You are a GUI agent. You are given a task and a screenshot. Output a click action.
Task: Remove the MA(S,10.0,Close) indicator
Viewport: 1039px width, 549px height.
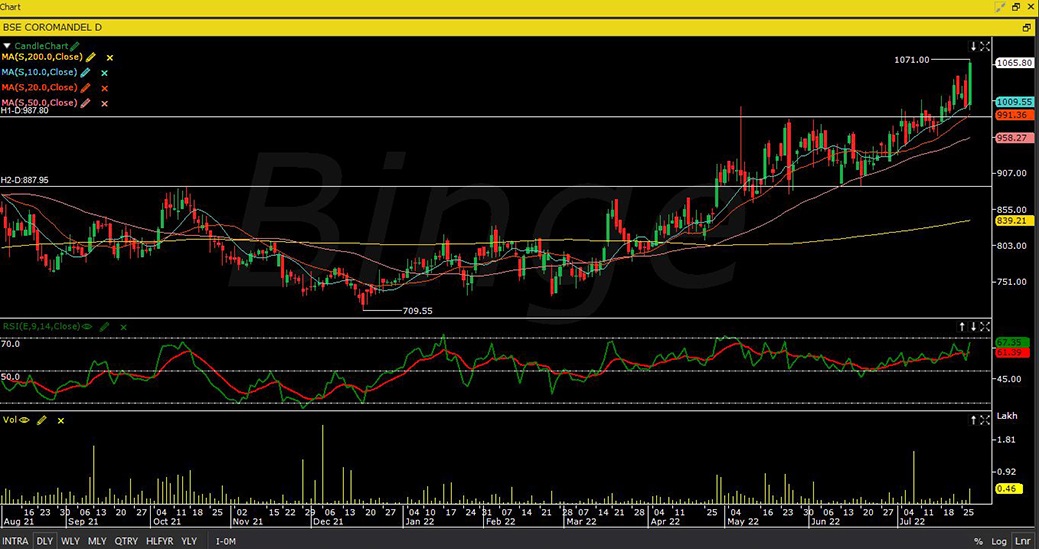(104, 74)
